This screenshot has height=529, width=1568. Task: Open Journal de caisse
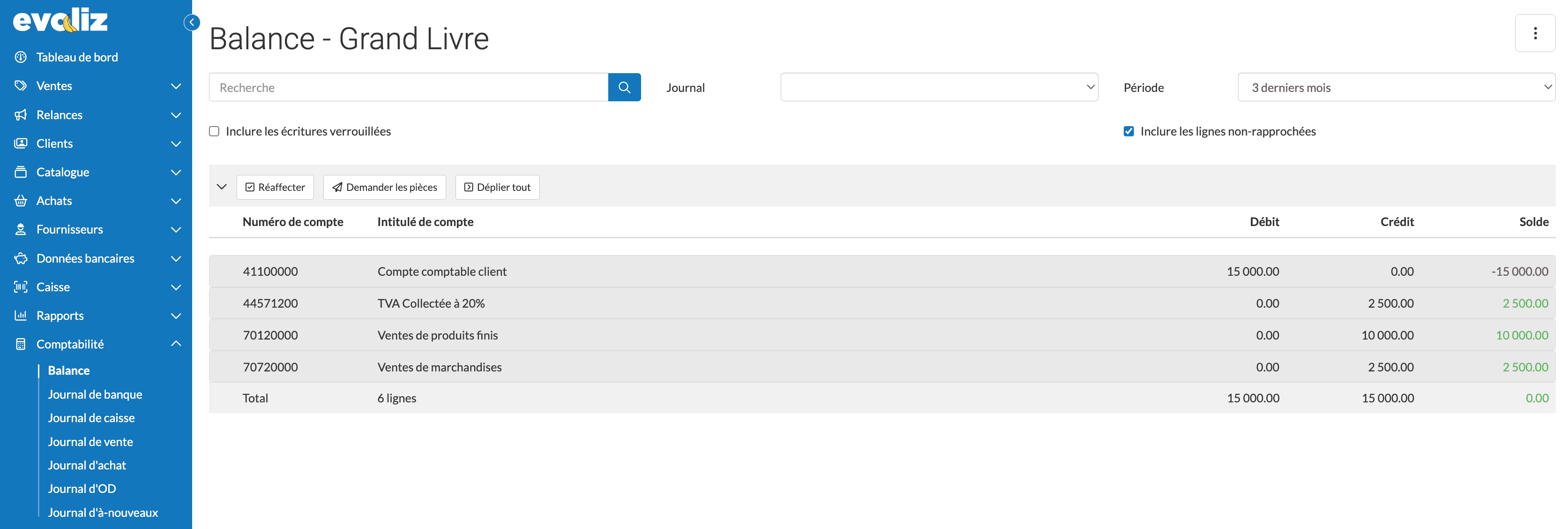coord(91,418)
